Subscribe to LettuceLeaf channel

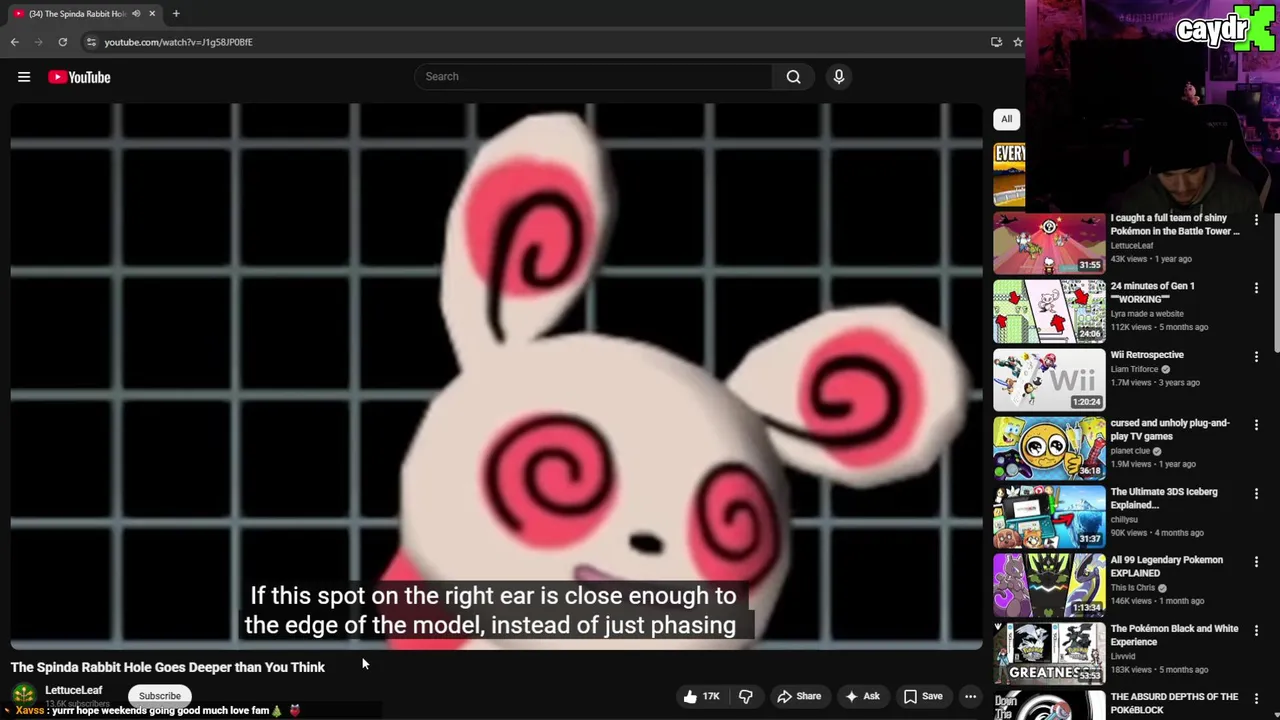160,696
